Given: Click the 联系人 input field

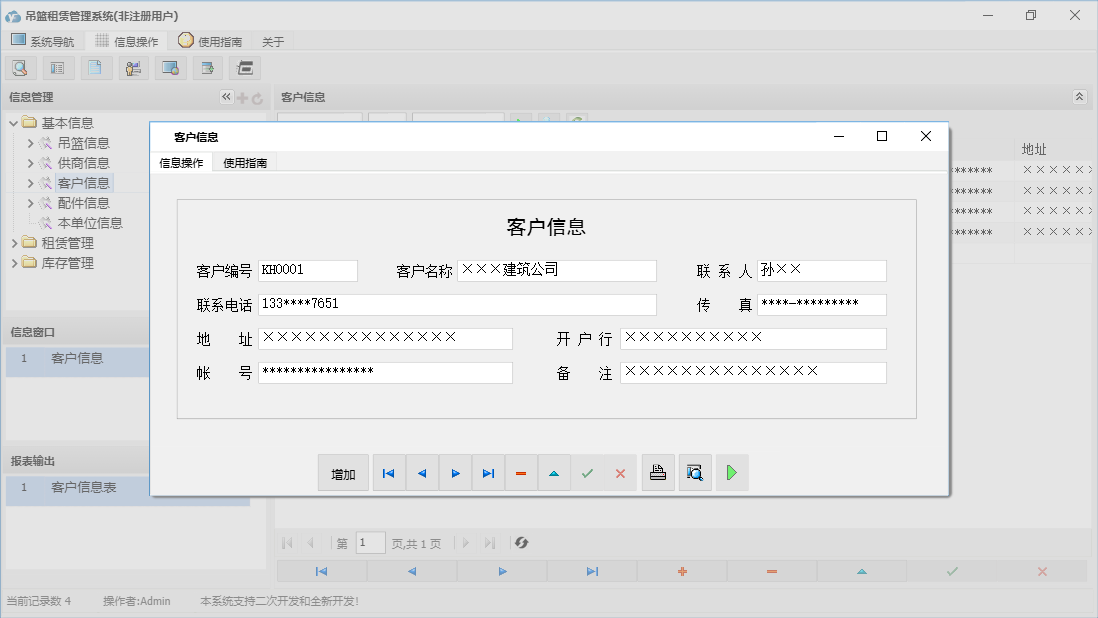Looking at the screenshot, I should (822, 270).
